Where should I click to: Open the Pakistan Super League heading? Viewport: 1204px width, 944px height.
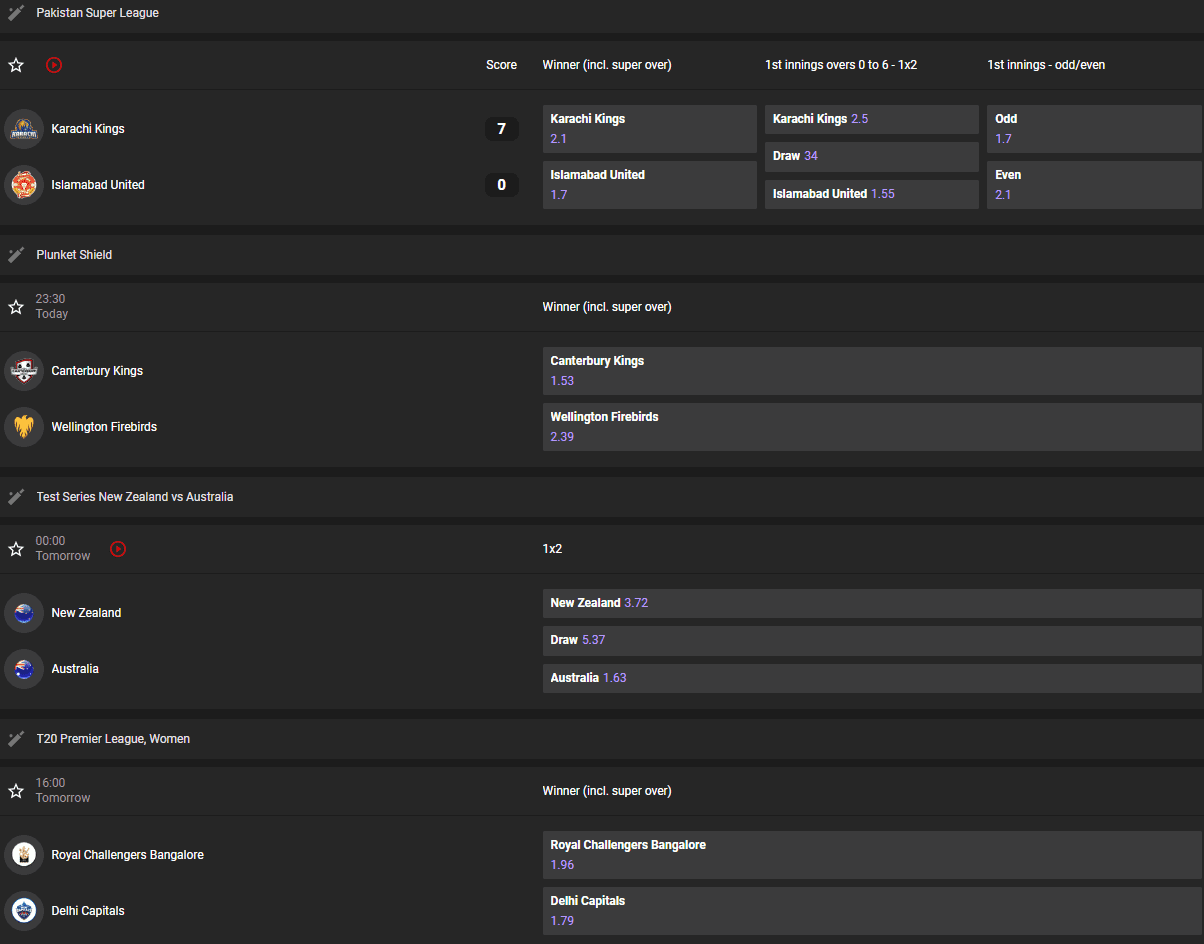(x=97, y=13)
